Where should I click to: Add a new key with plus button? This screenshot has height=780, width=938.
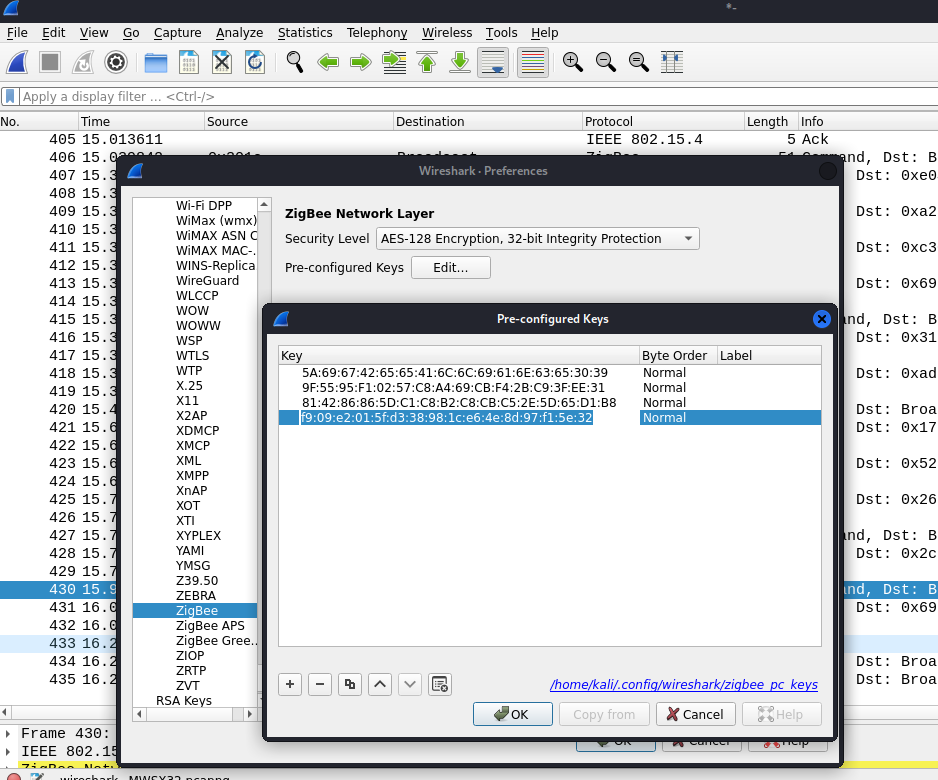click(x=290, y=684)
